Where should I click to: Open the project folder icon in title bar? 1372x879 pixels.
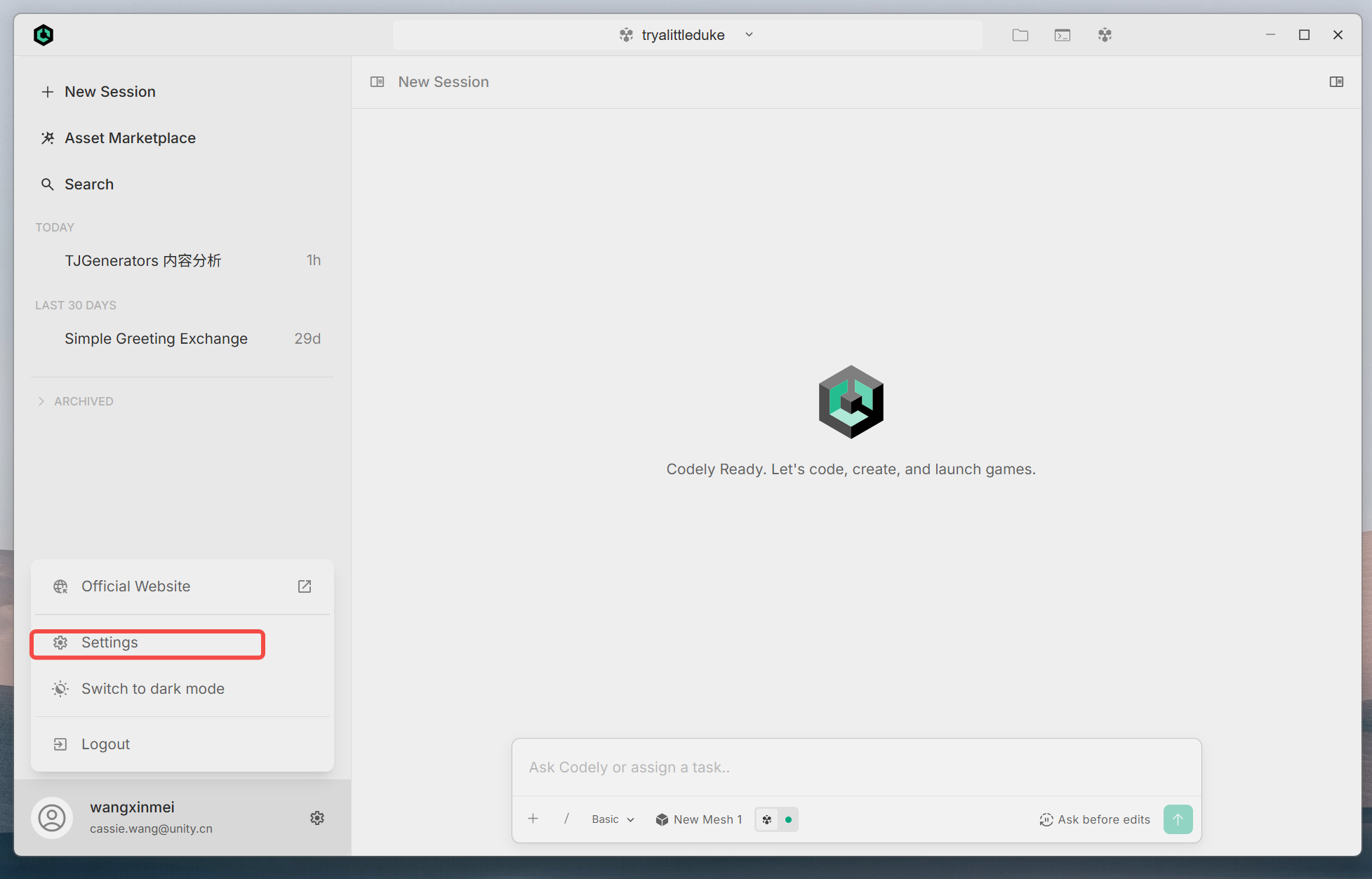tap(1020, 35)
